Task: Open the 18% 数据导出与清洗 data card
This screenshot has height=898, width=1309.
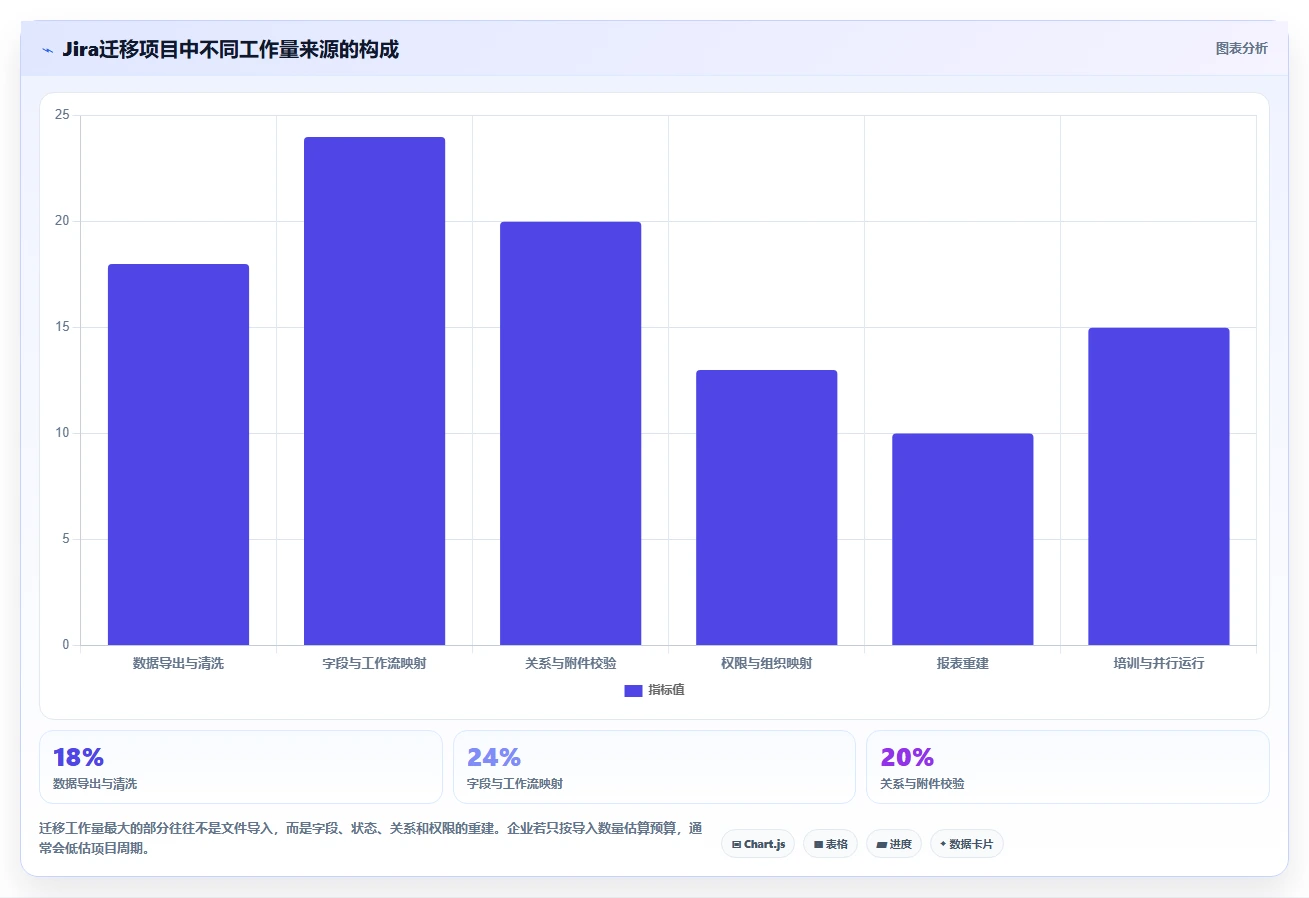Action: [x=240, y=767]
